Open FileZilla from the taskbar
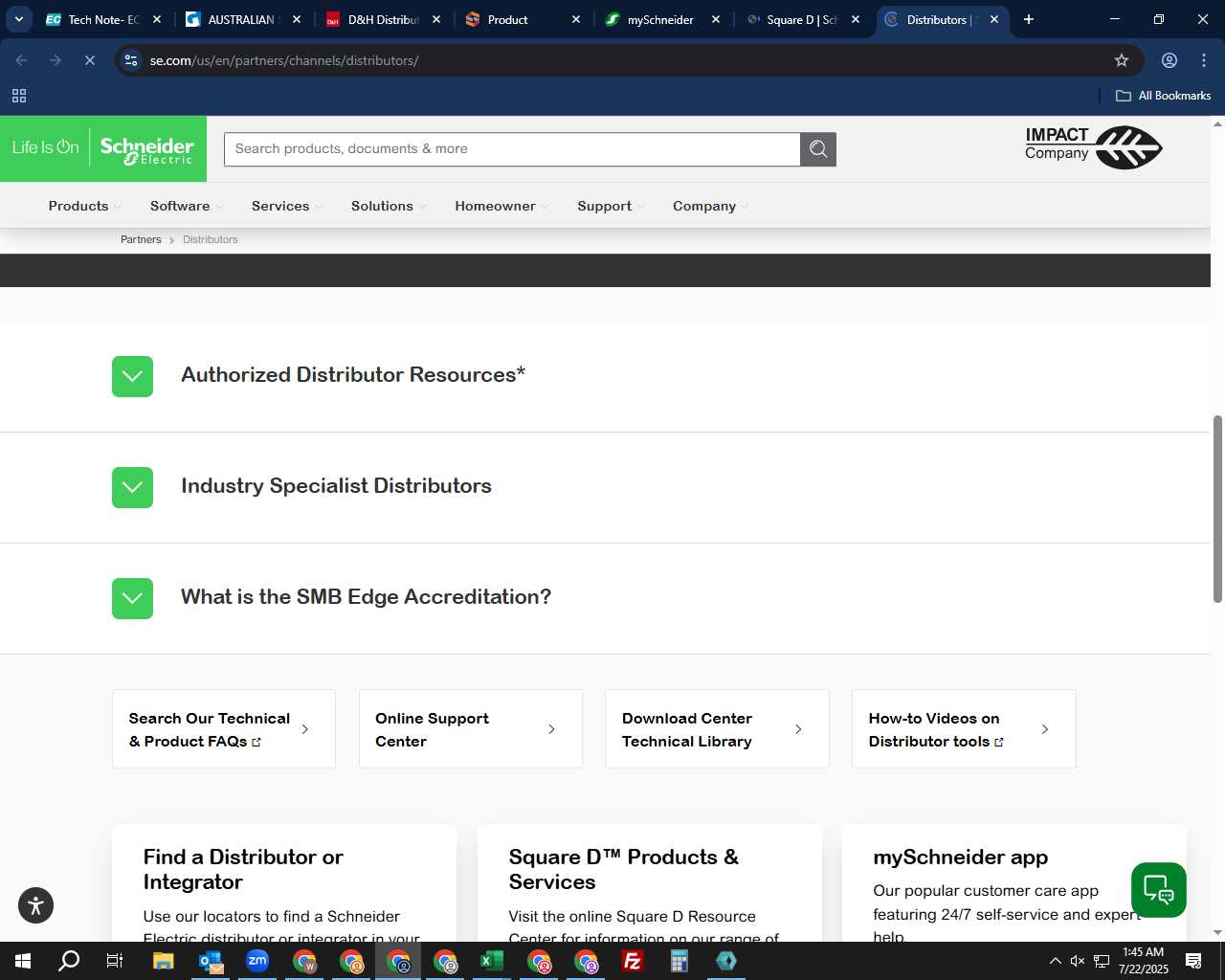 633,961
